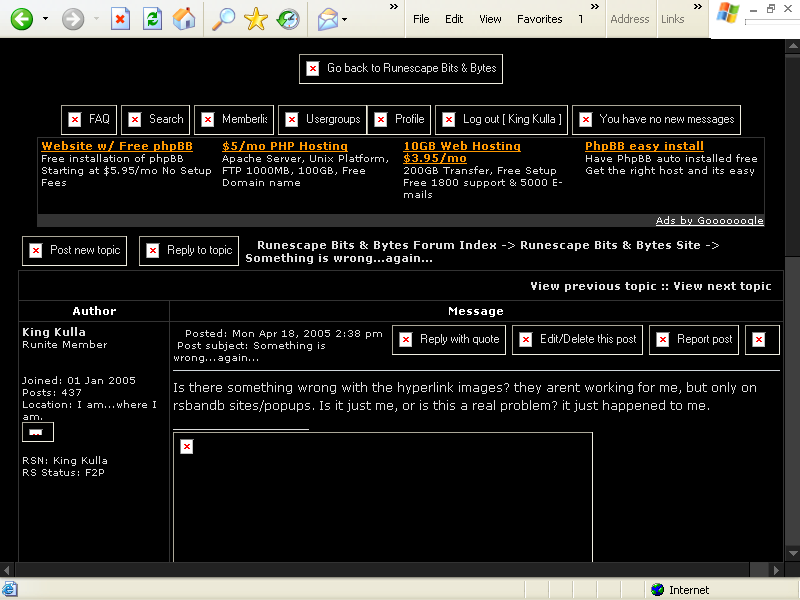Click scroll up arrow on vertical scrollbar
800x600 pixels.
pyautogui.click(x=793, y=46)
